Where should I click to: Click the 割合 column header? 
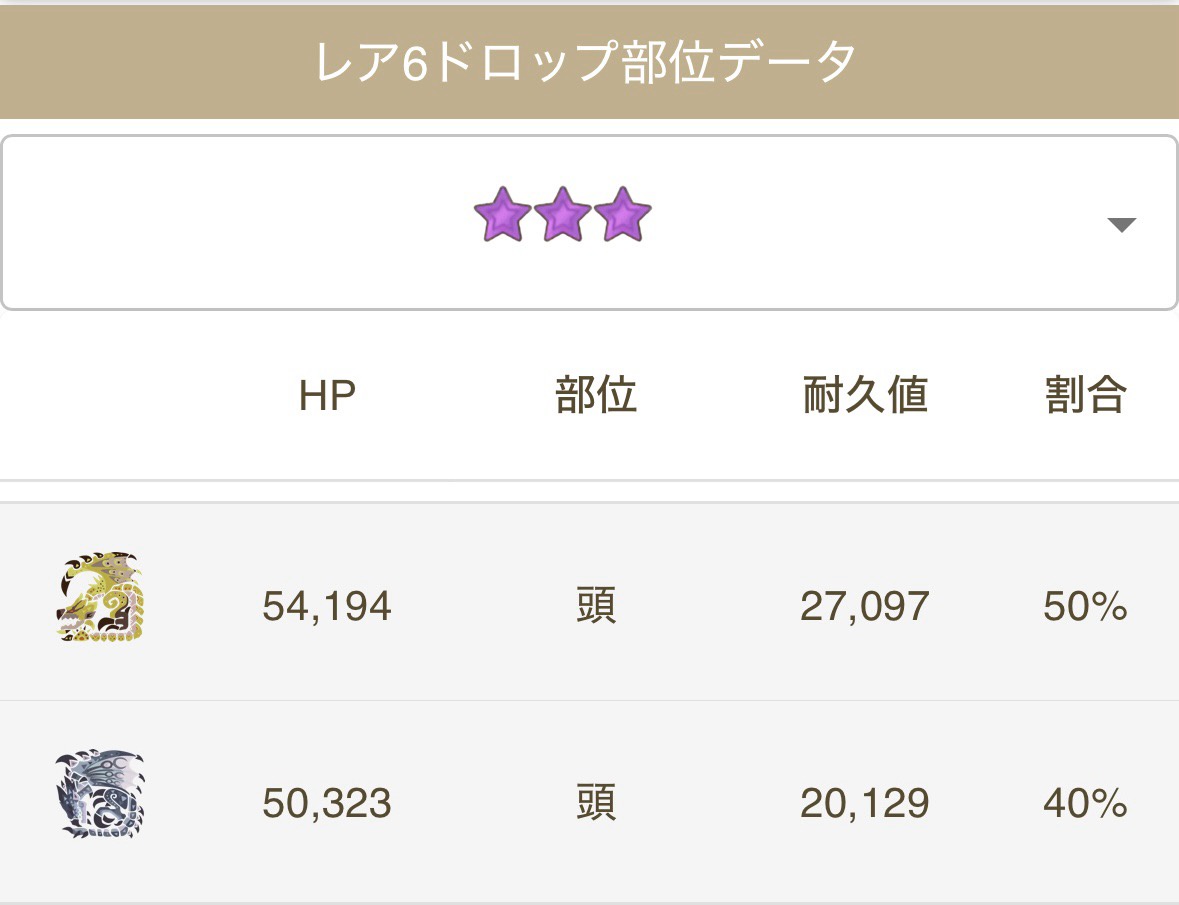[1086, 395]
